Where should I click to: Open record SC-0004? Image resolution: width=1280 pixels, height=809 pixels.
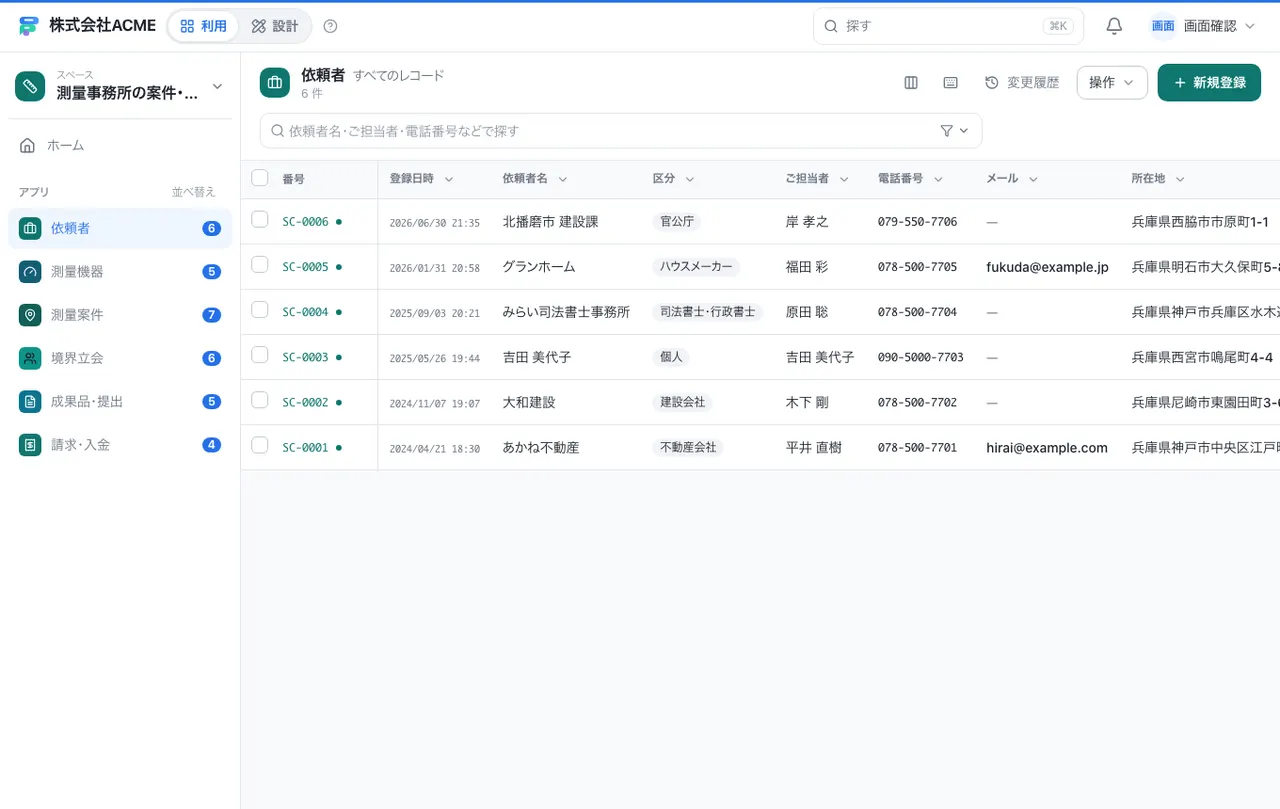305,312
